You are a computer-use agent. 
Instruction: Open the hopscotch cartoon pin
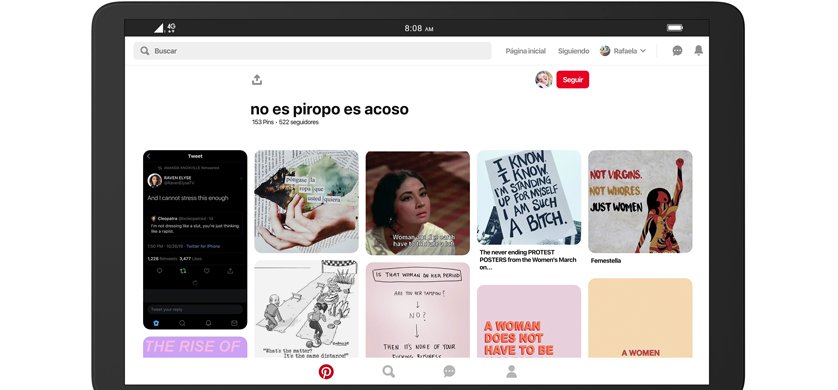(306, 309)
